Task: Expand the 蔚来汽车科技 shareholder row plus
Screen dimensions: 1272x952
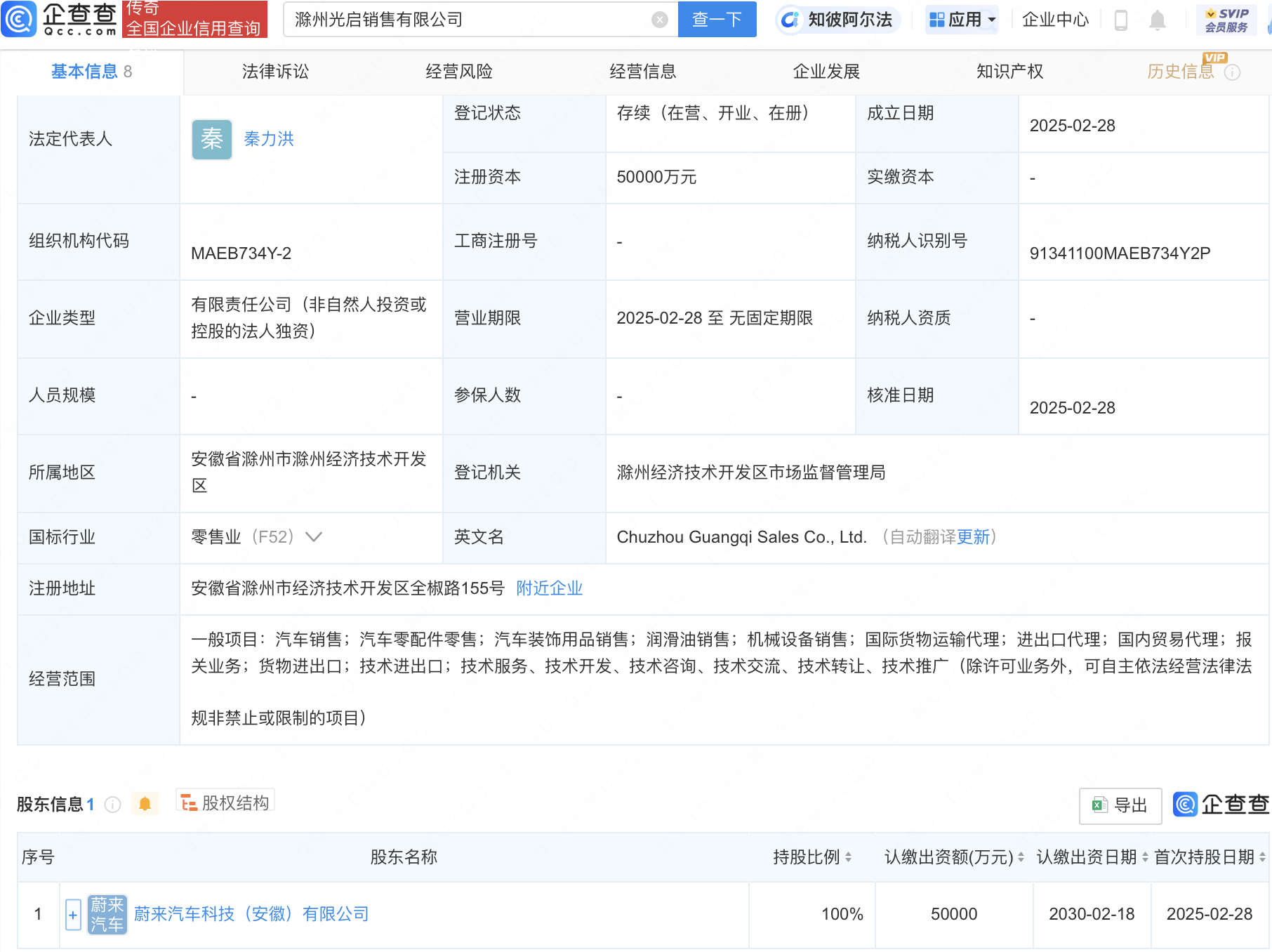Action: pos(73,915)
